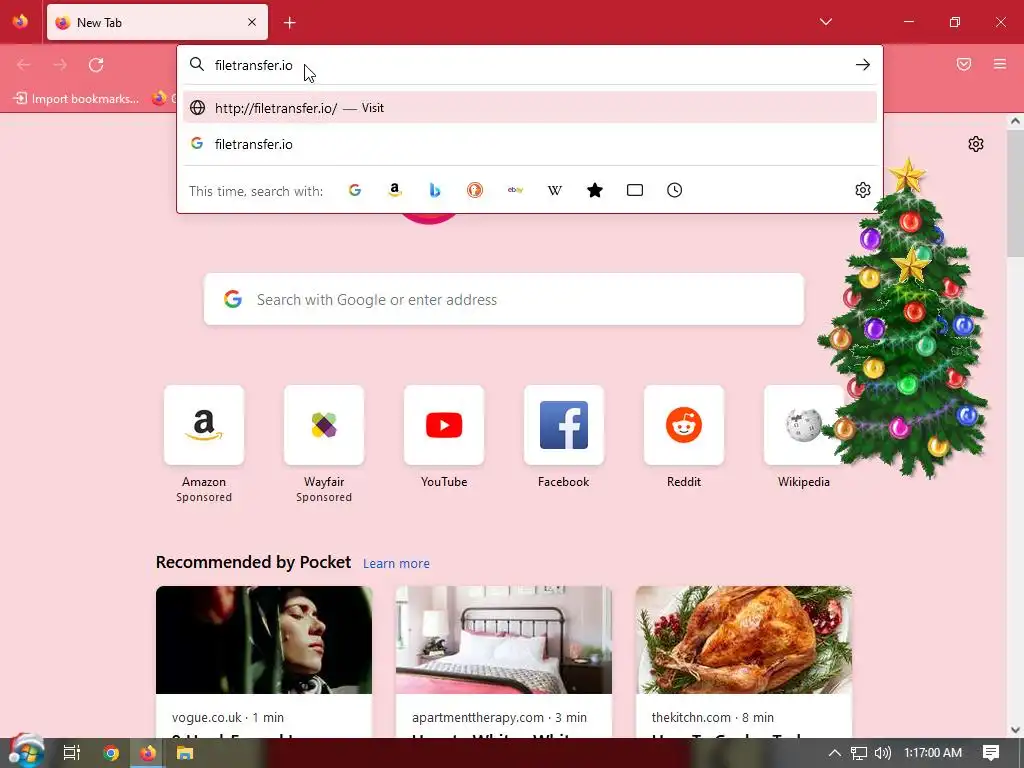The width and height of the screenshot is (1024, 768).
Task: Open Task View on the taskbar
Action: coord(71,753)
